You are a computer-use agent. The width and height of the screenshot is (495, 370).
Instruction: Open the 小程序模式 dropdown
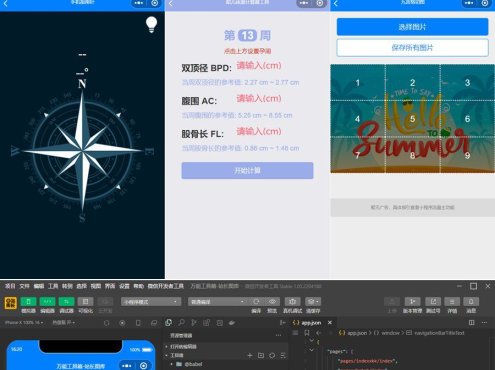click(x=151, y=302)
